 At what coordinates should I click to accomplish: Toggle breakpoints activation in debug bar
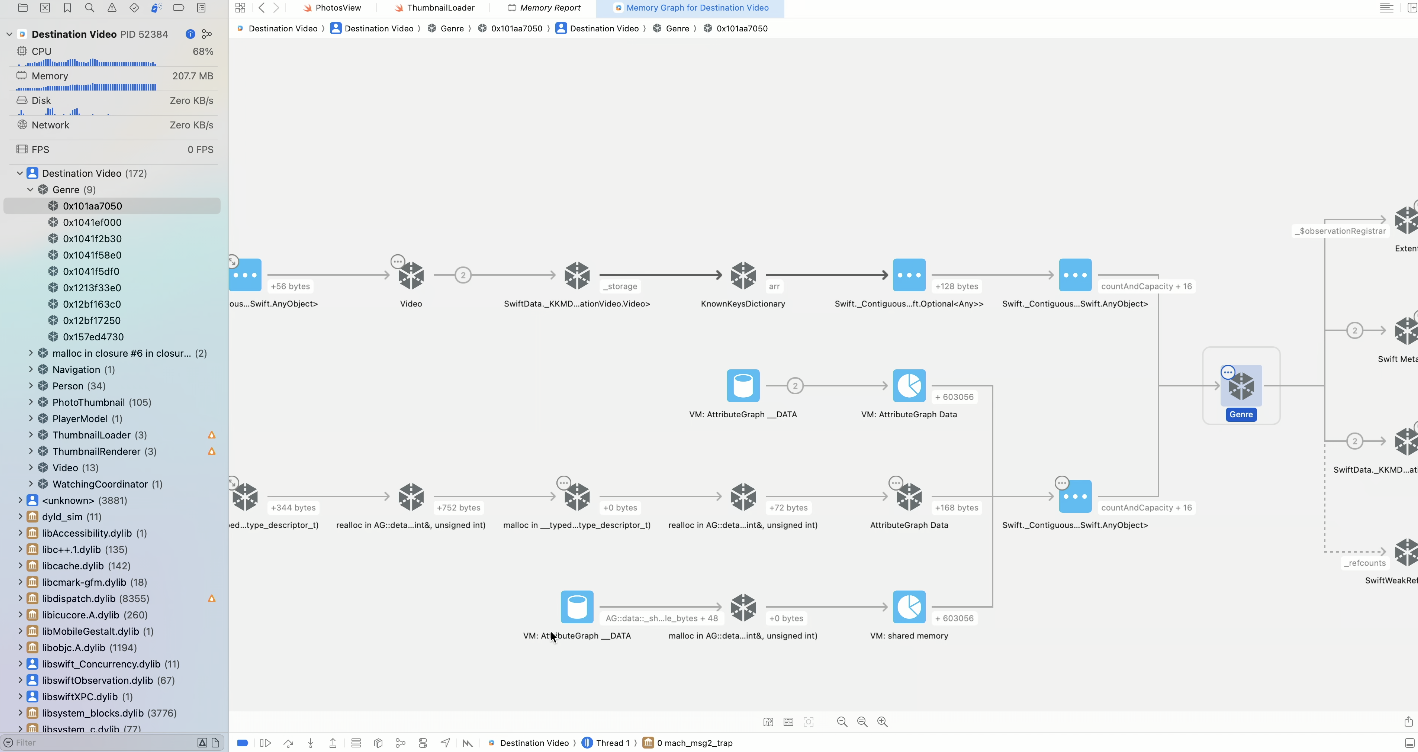(242, 743)
